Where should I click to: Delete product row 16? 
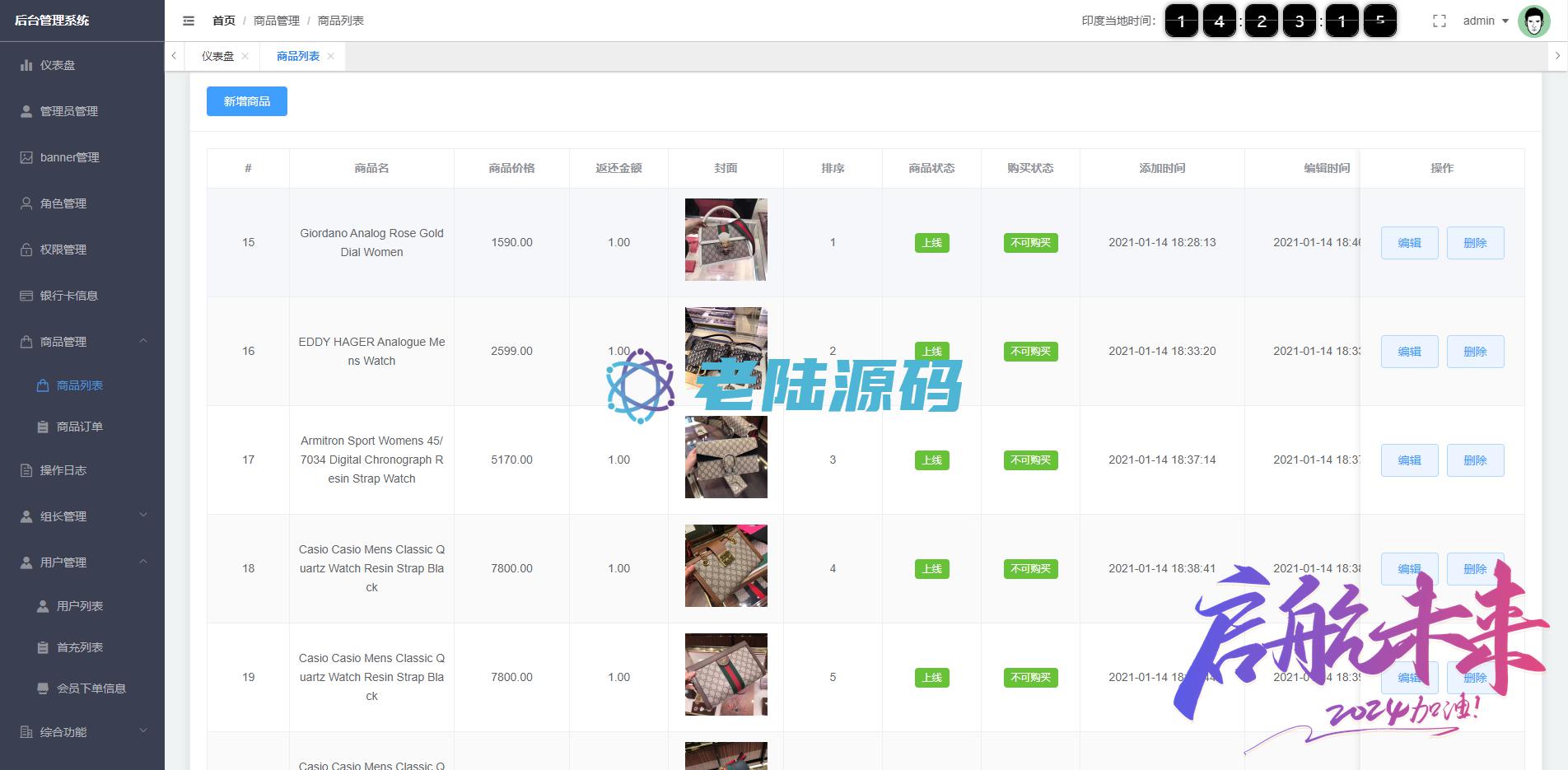pos(1476,352)
